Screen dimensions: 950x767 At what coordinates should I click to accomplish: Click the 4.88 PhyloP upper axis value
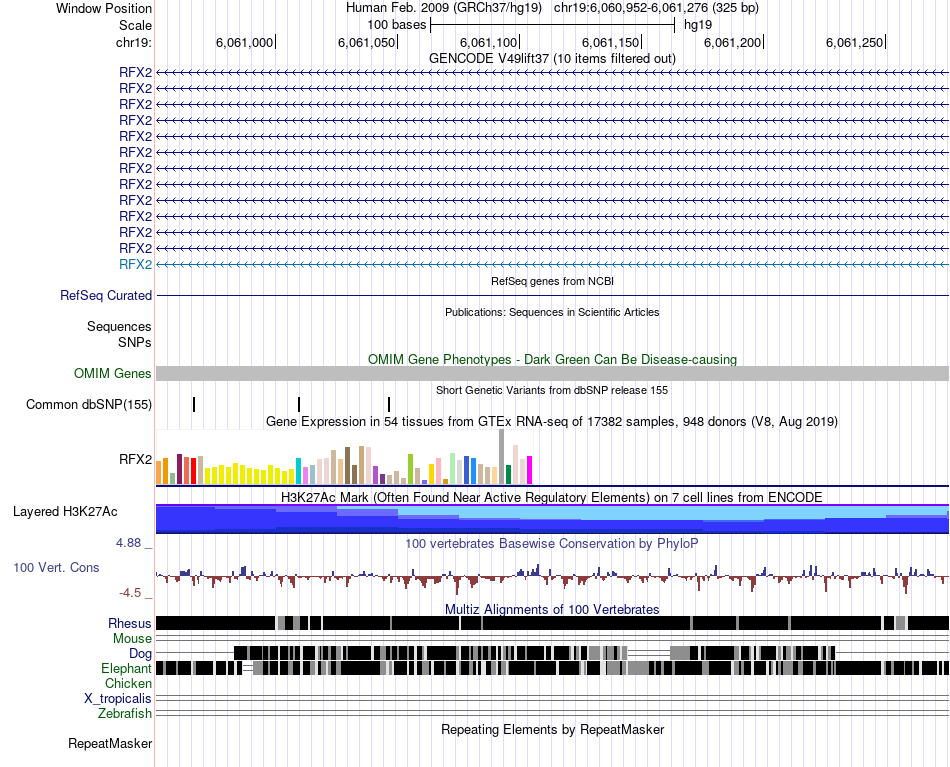[x=128, y=543]
